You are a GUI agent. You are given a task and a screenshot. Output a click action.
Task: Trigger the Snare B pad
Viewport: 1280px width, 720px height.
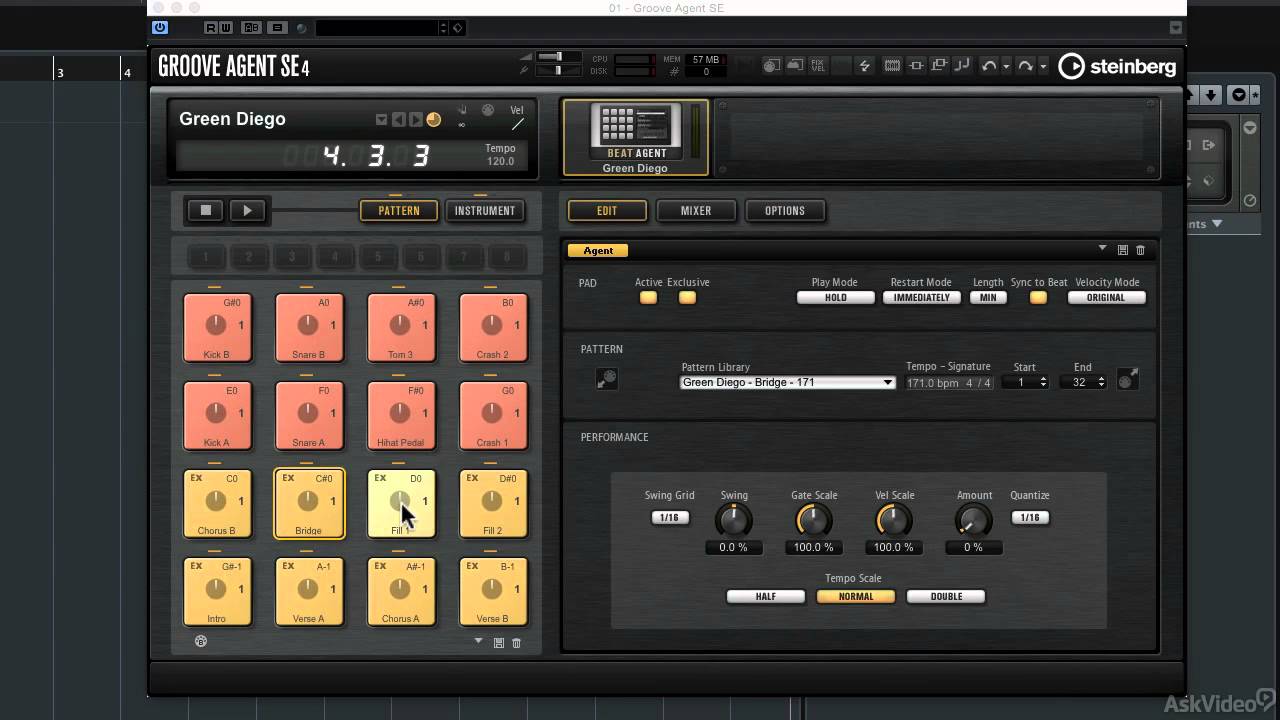coord(309,327)
